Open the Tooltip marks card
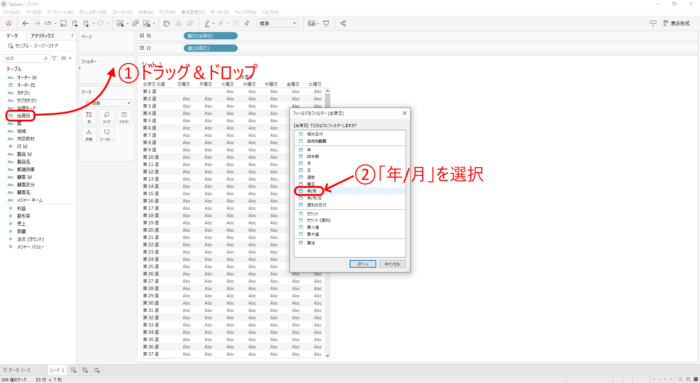The width and height of the screenshot is (700, 383). [107, 134]
